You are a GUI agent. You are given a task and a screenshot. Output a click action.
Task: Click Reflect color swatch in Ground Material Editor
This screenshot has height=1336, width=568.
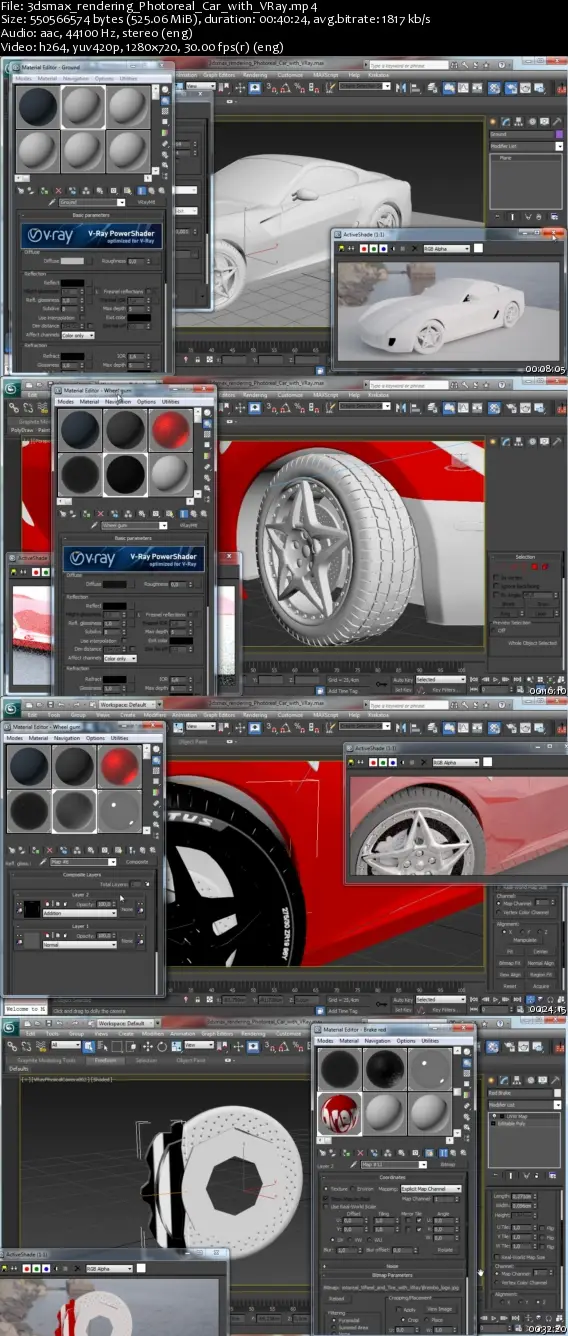pyautogui.click(x=73, y=283)
